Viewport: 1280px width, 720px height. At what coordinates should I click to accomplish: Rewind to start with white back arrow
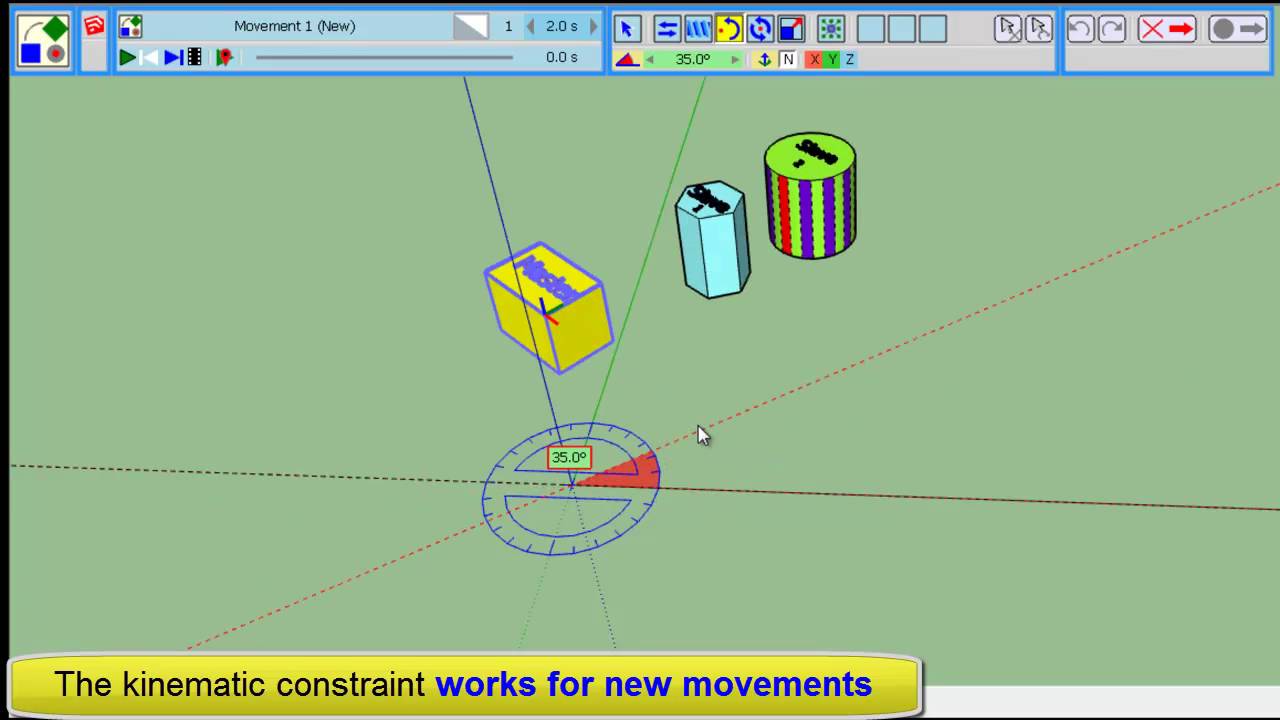click(x=149, y=58)
